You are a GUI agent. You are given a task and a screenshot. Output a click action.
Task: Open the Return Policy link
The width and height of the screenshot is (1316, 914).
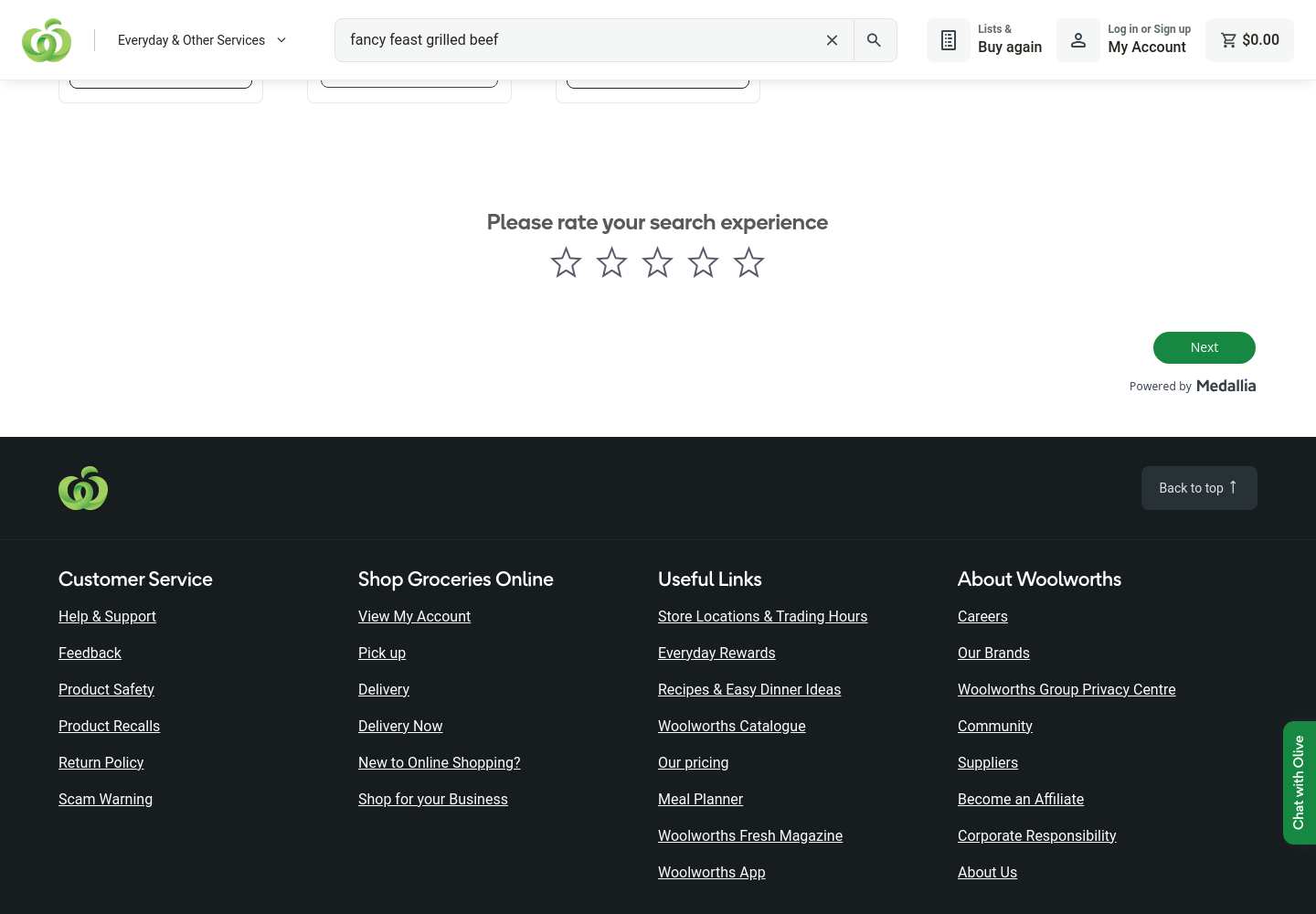pyautogui.click(x=101, y=762)
